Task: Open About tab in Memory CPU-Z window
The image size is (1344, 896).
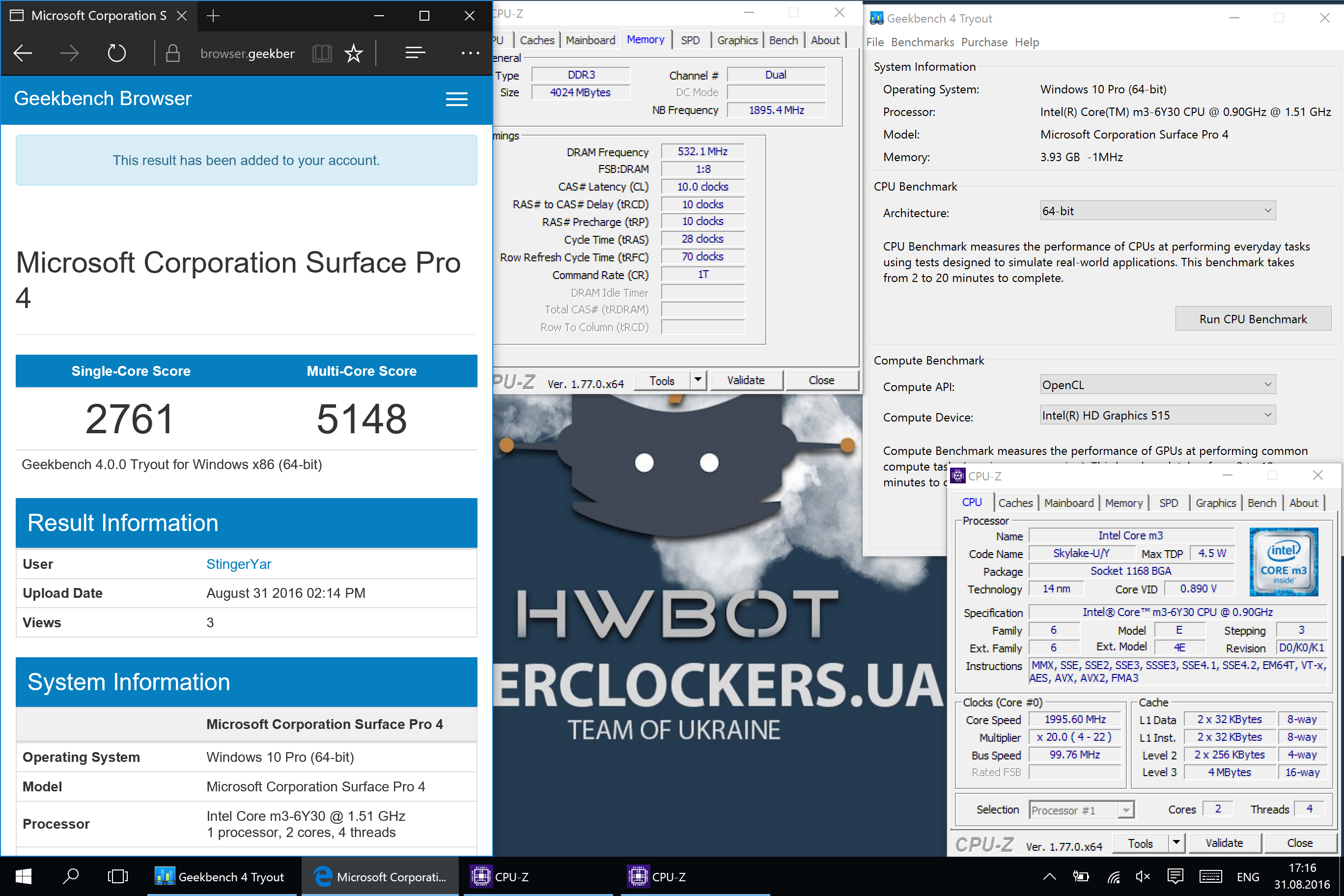Action: 825,40
